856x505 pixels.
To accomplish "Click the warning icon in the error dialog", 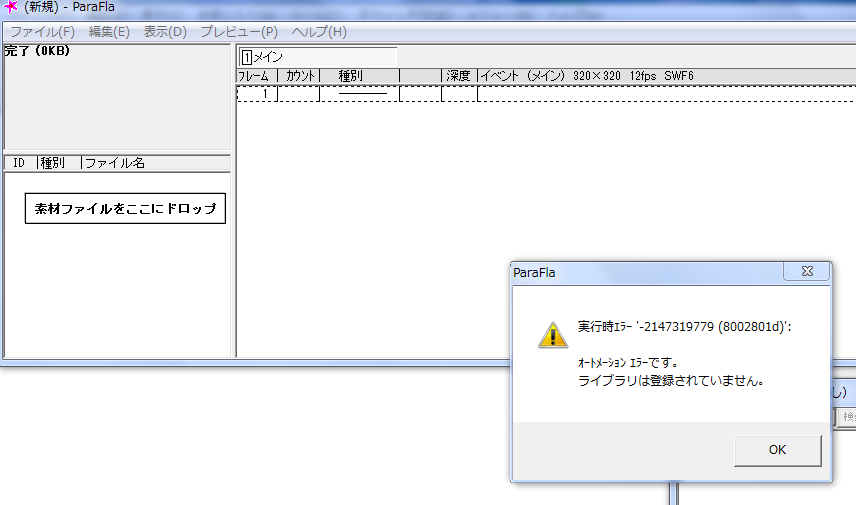I will (553, 335).
